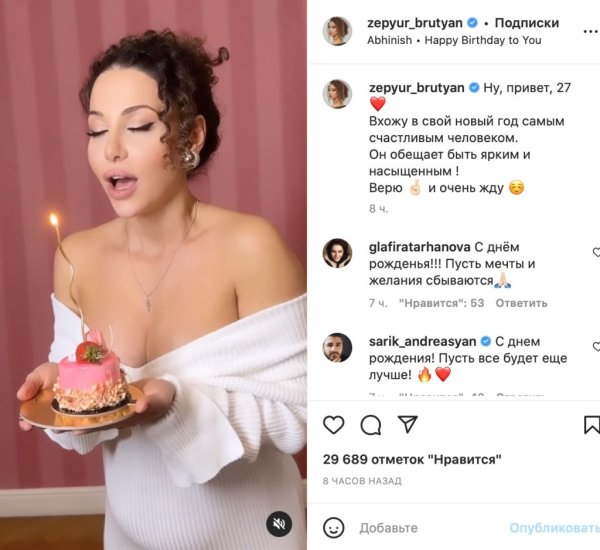This screenshot has width=600, height=550.
Task: Open zepyur_brutyan profile from header username
Action: [x=415, y=23]
